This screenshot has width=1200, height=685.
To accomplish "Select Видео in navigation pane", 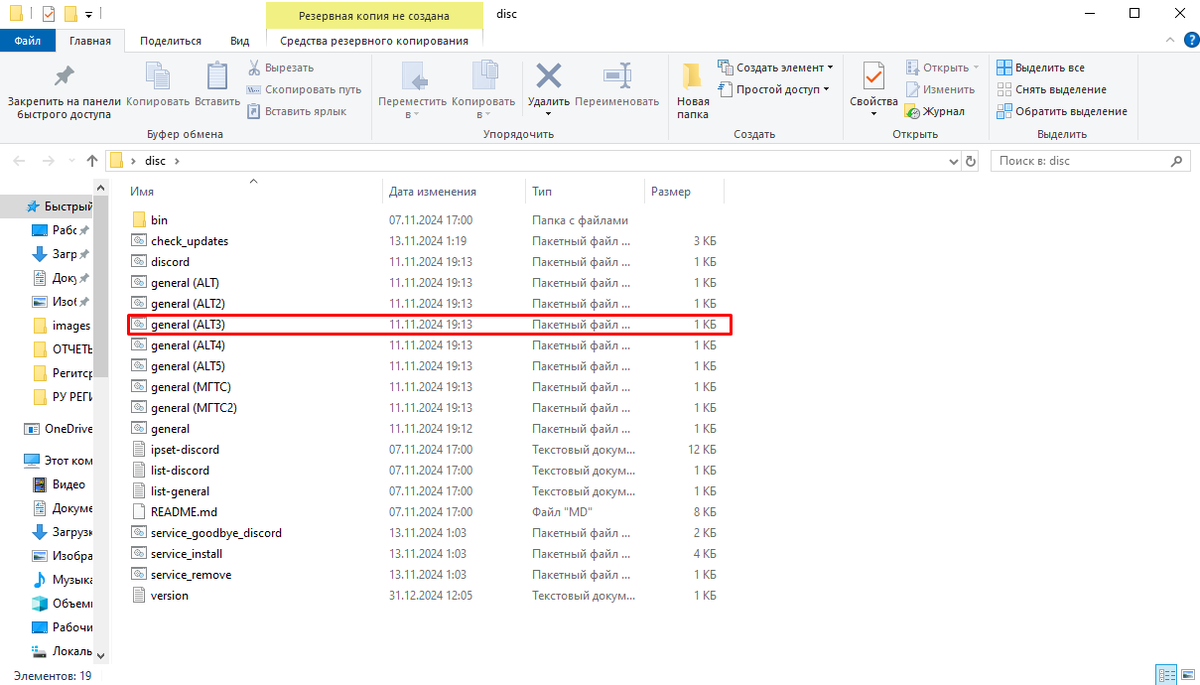I will point(62,484).
